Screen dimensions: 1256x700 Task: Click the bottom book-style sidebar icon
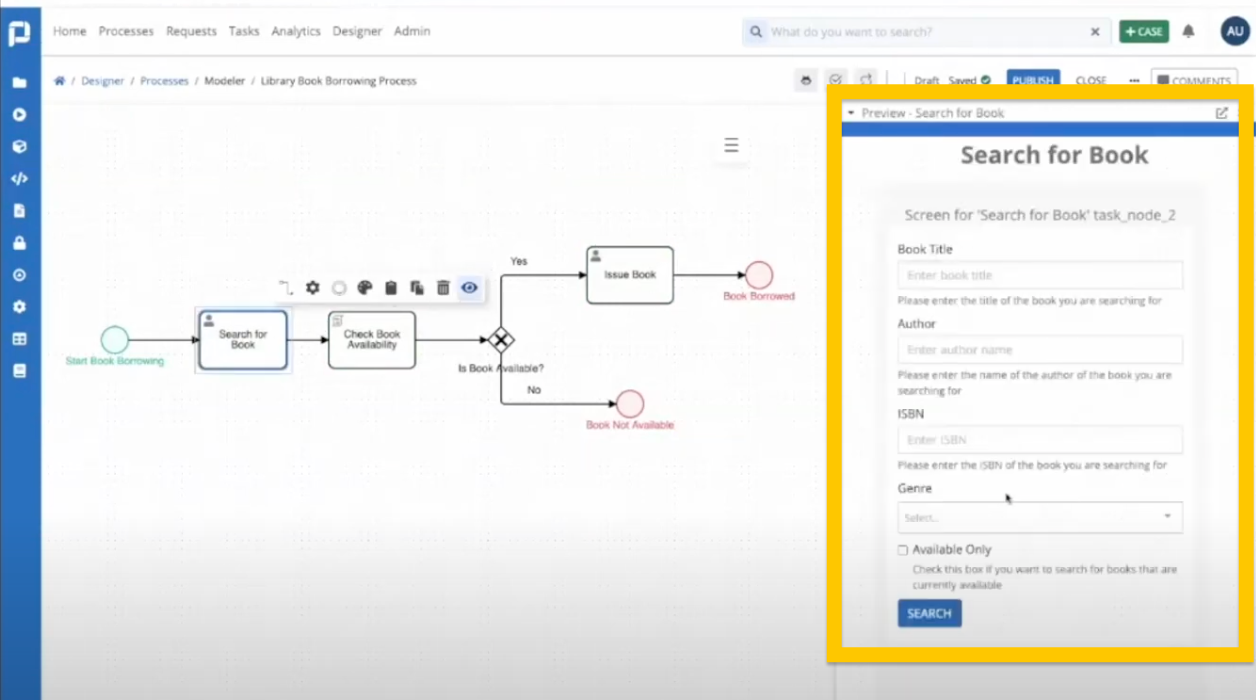tap(19, 371)
